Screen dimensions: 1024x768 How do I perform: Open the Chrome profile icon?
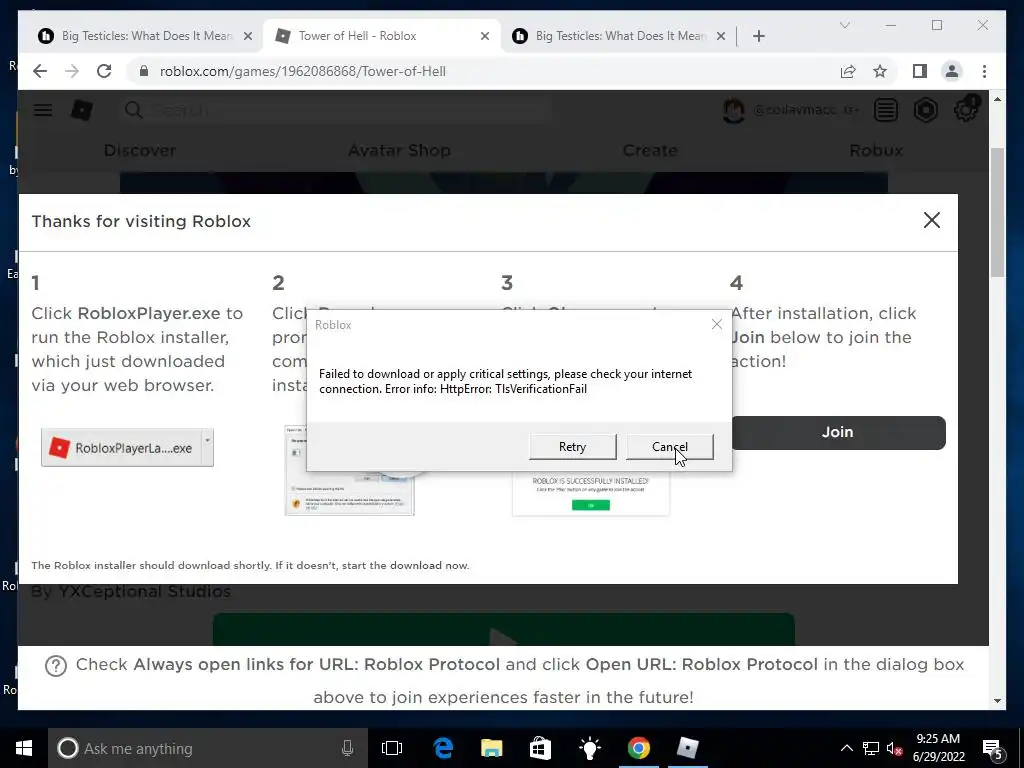click(x=952, y=71)
